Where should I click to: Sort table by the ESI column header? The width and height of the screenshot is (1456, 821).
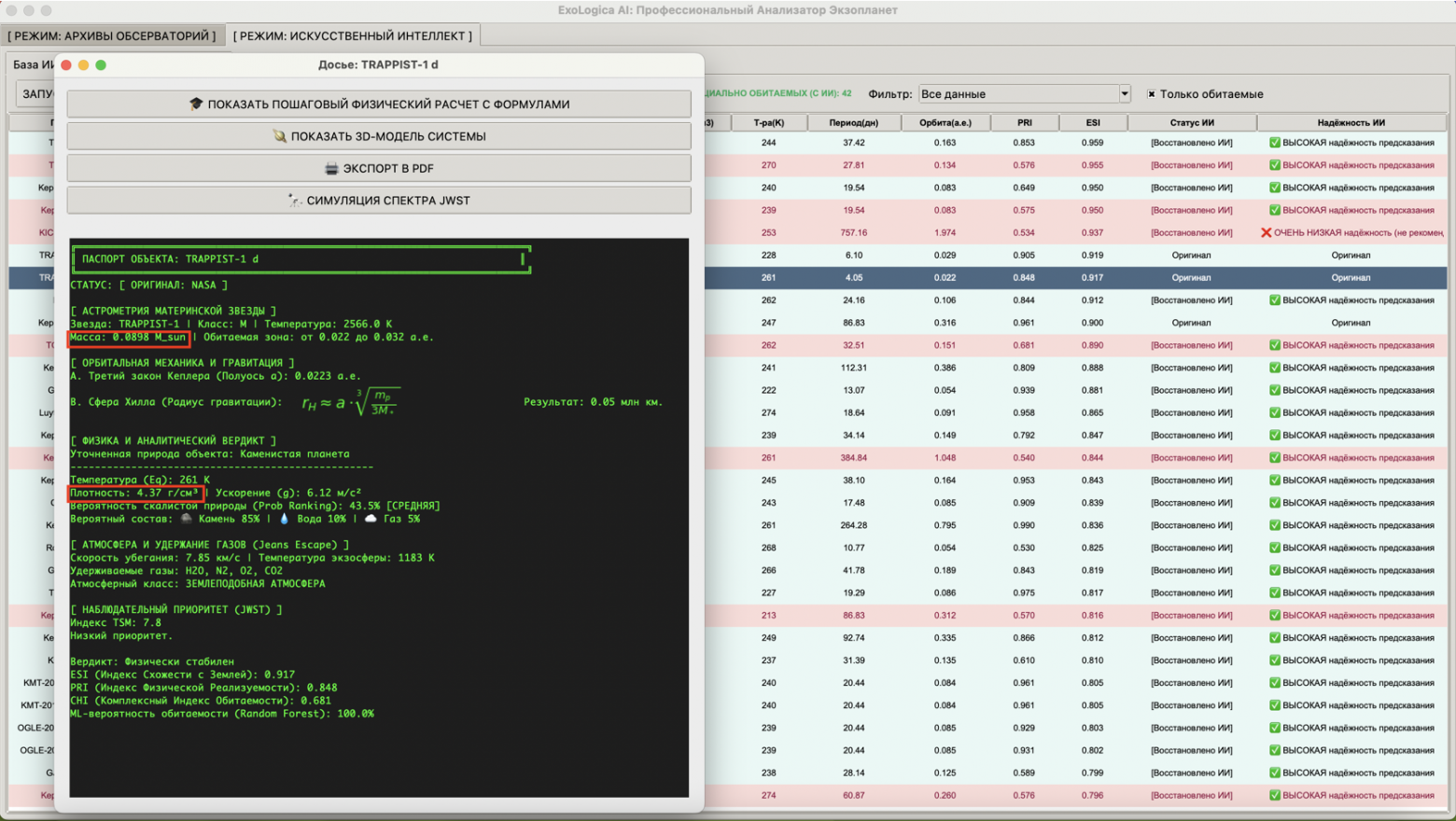[x=1092, y=122]
